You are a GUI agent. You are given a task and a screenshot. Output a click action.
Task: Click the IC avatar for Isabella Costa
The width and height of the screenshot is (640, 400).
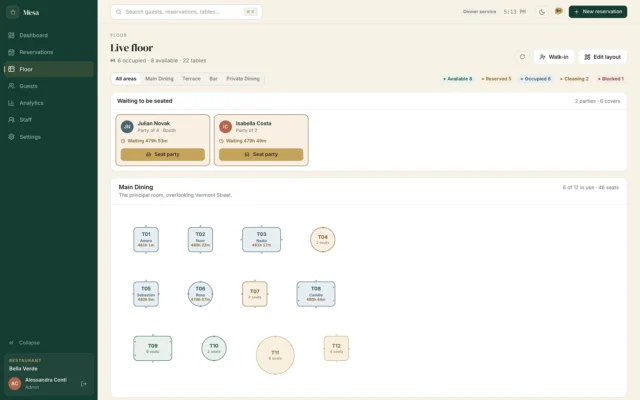click(225, 127)
